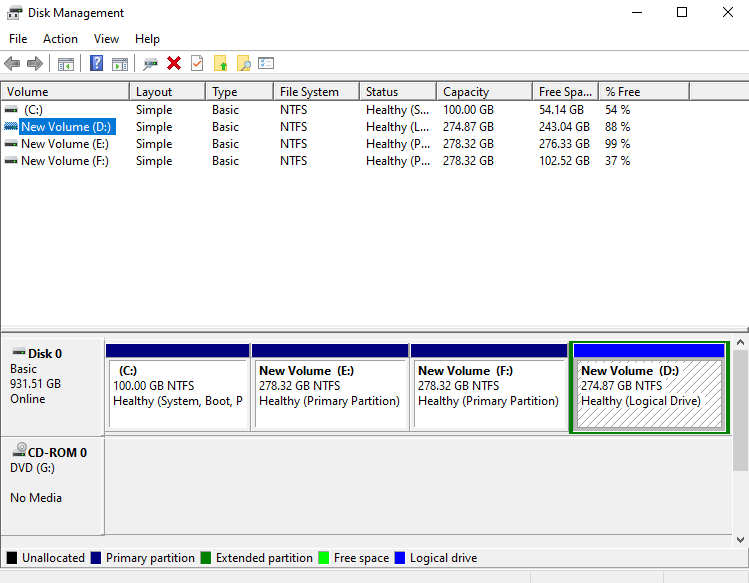Image resolution: width=749 pixels, height=583 pixels.
Task: Click the scroll down arrow of disk pane
Action: pos(740,540)
